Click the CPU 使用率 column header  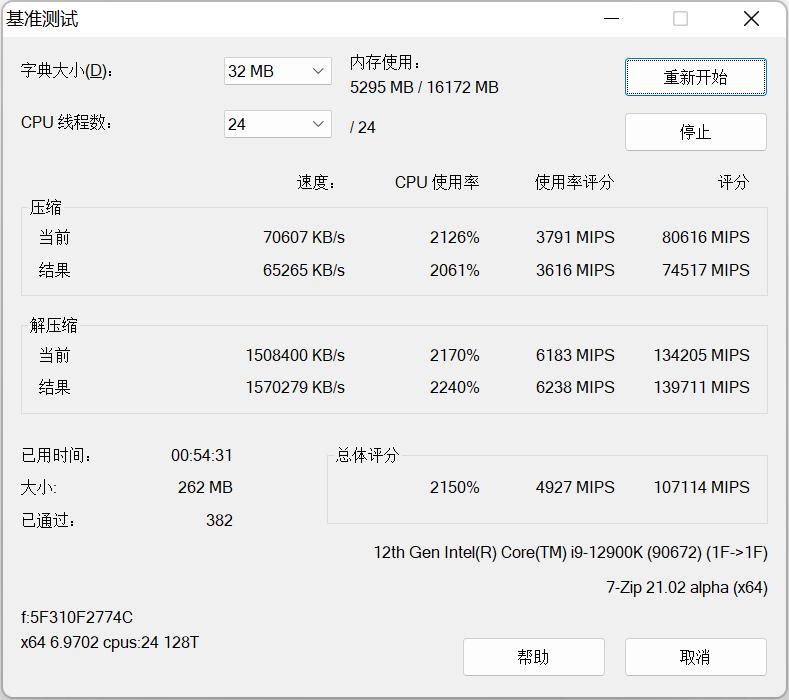437,182
